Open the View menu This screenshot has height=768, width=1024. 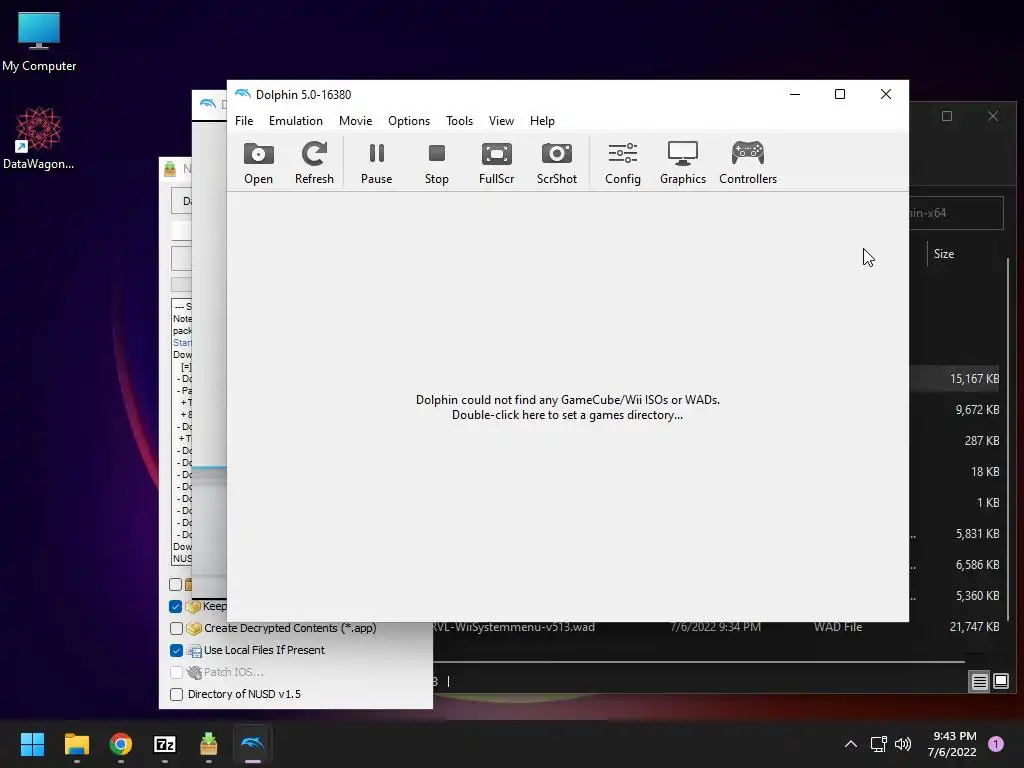501,121
